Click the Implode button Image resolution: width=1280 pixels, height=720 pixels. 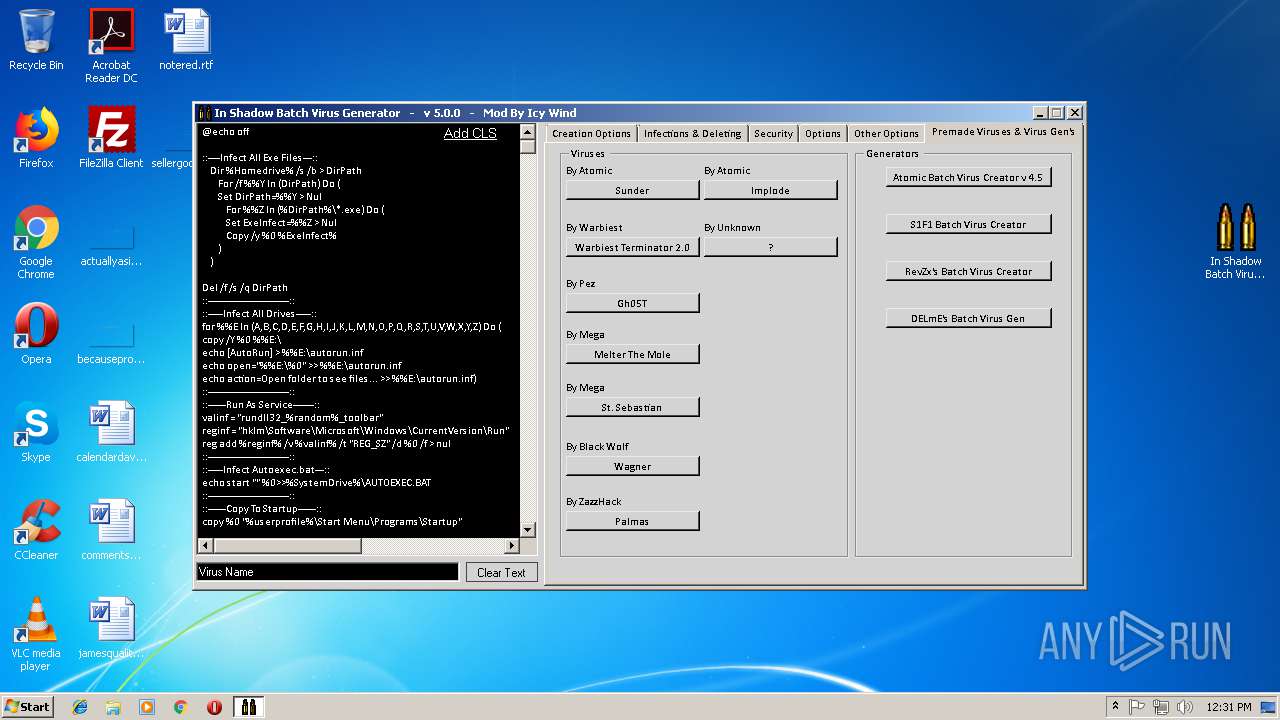[x=770, y=190]
